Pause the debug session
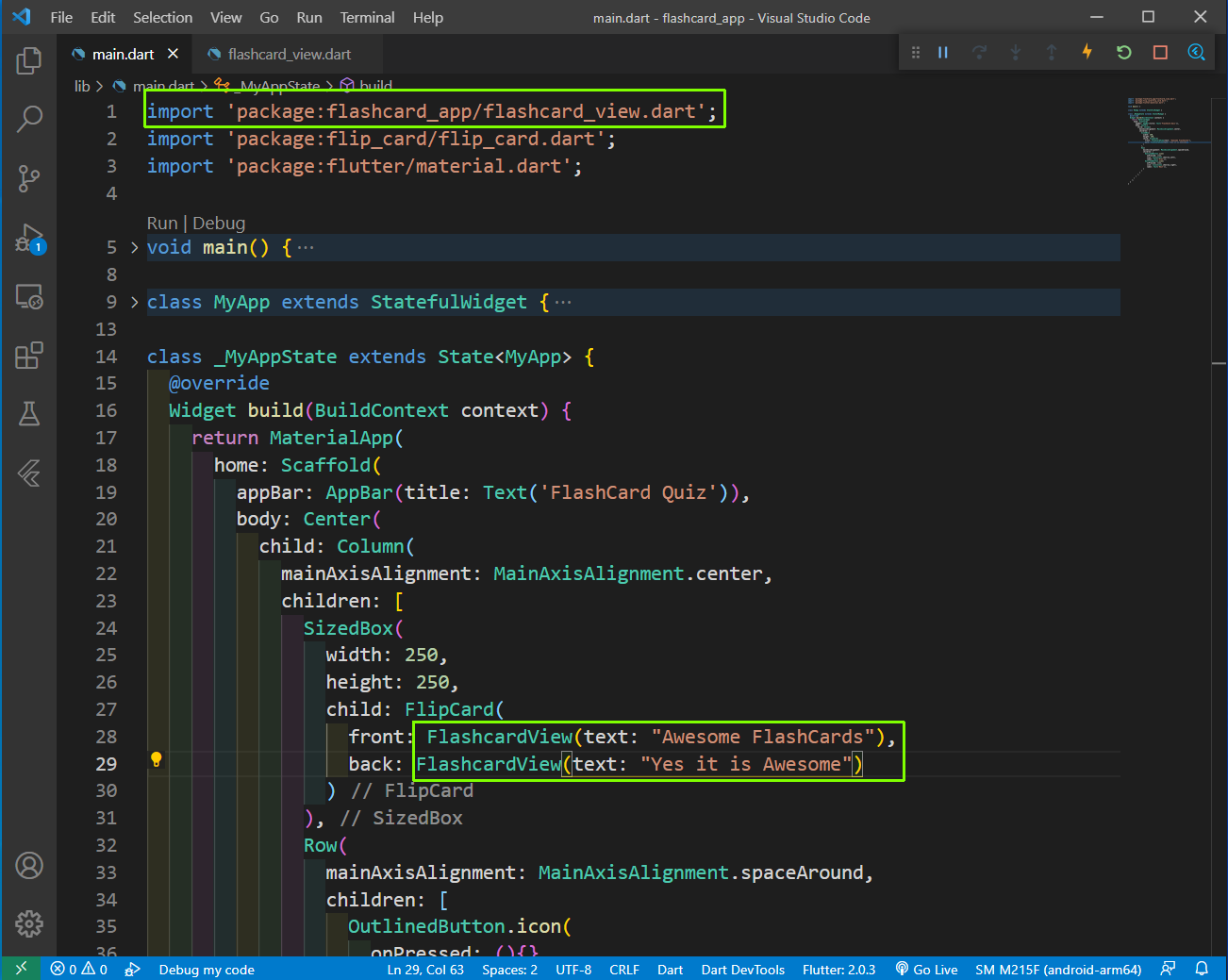This screenshot has width=1228, height=980. (942, 53)
